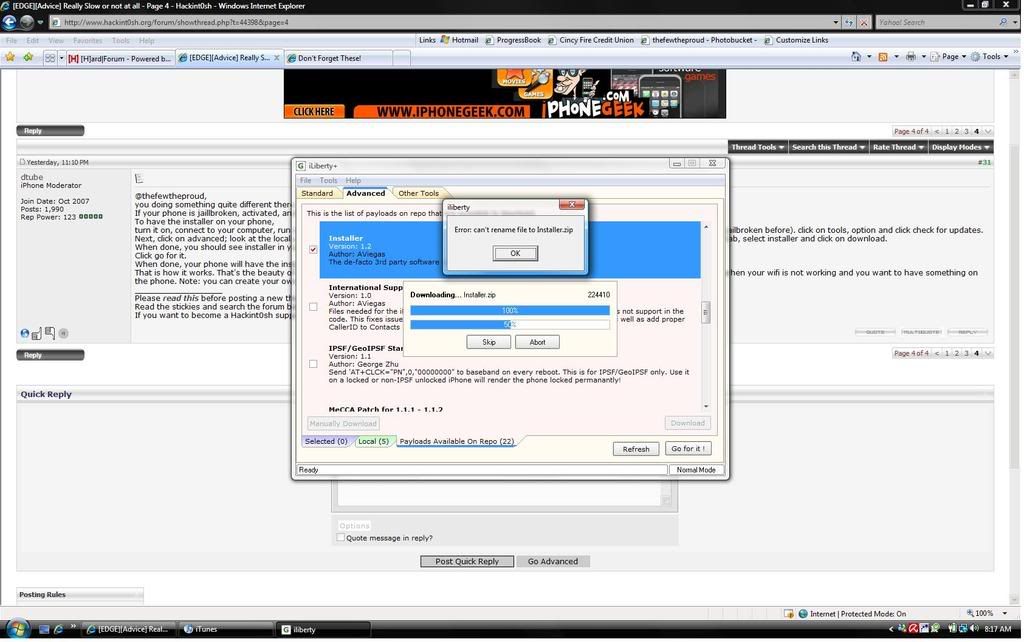This screenshot has width=1024, height=642.
Task: Click the red stop loading icon
Action: 864,22
